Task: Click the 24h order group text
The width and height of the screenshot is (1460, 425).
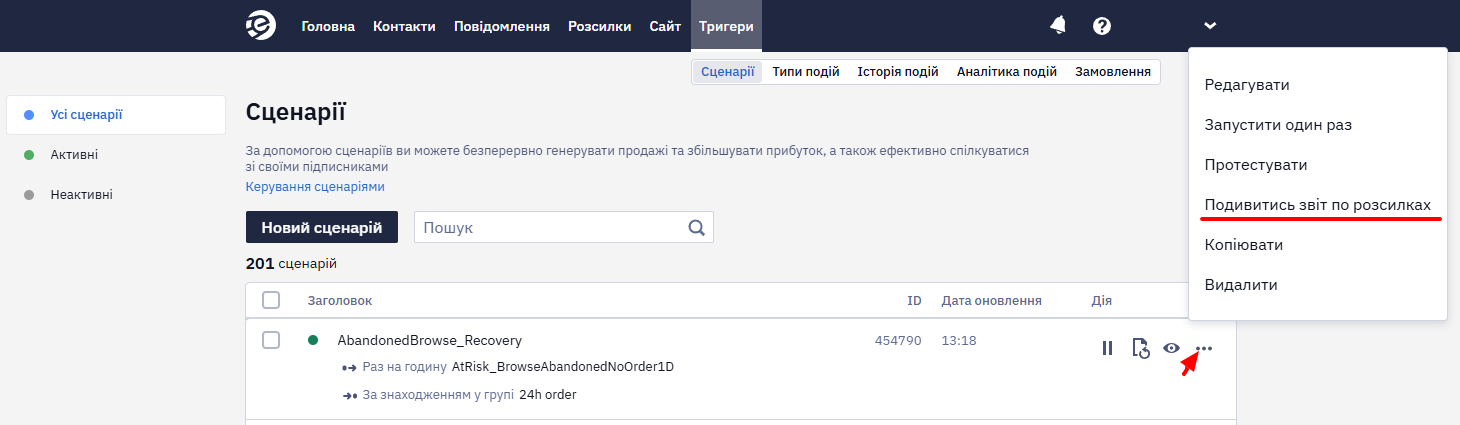Action: click(548, 395)
